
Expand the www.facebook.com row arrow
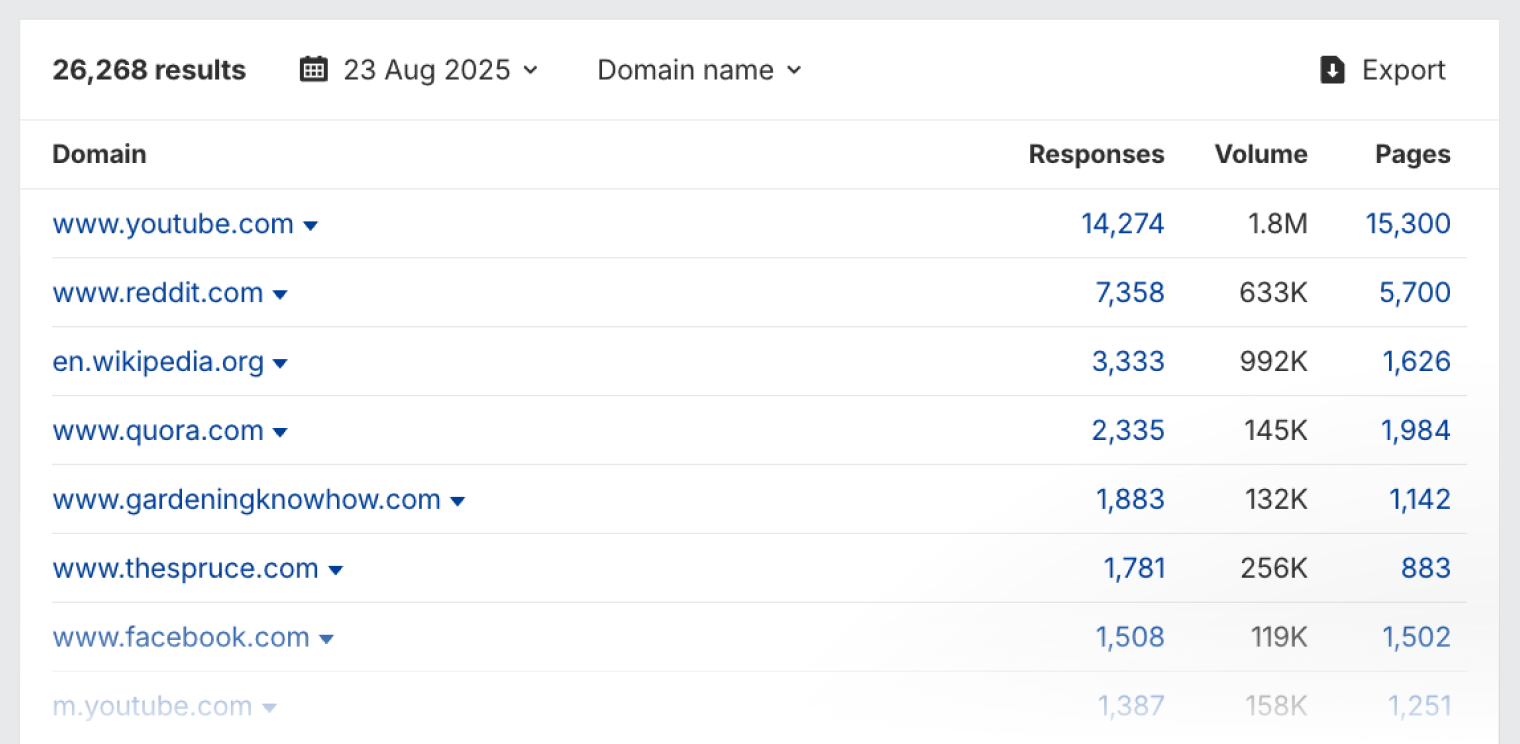click(326, 640)
